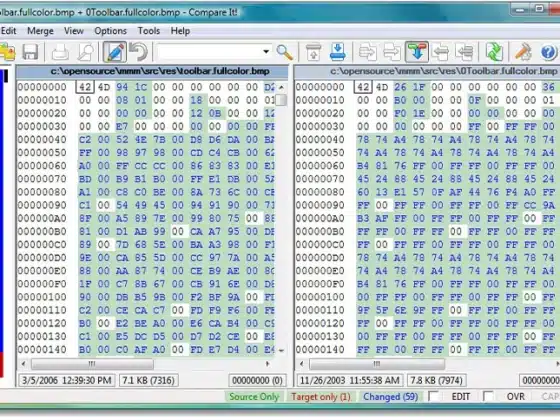Click byte E7 in left row 00000030

coord(122,126)
